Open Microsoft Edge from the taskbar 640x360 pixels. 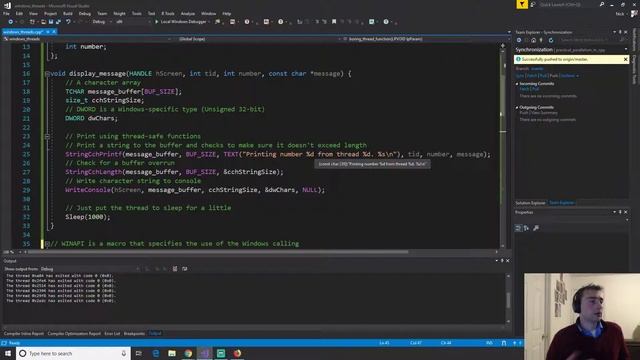[x=156, y=353]
